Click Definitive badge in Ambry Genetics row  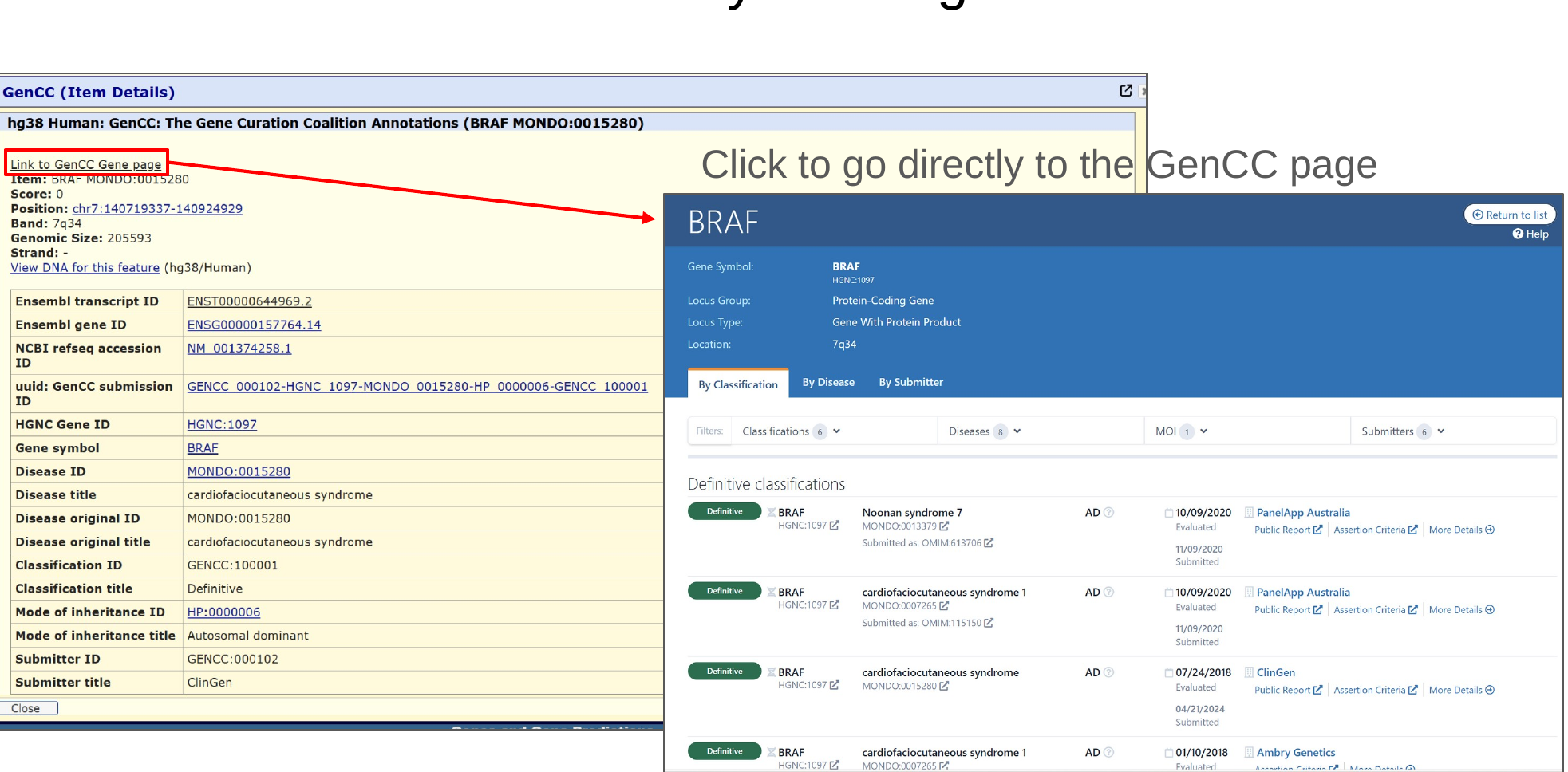(725, 751)
